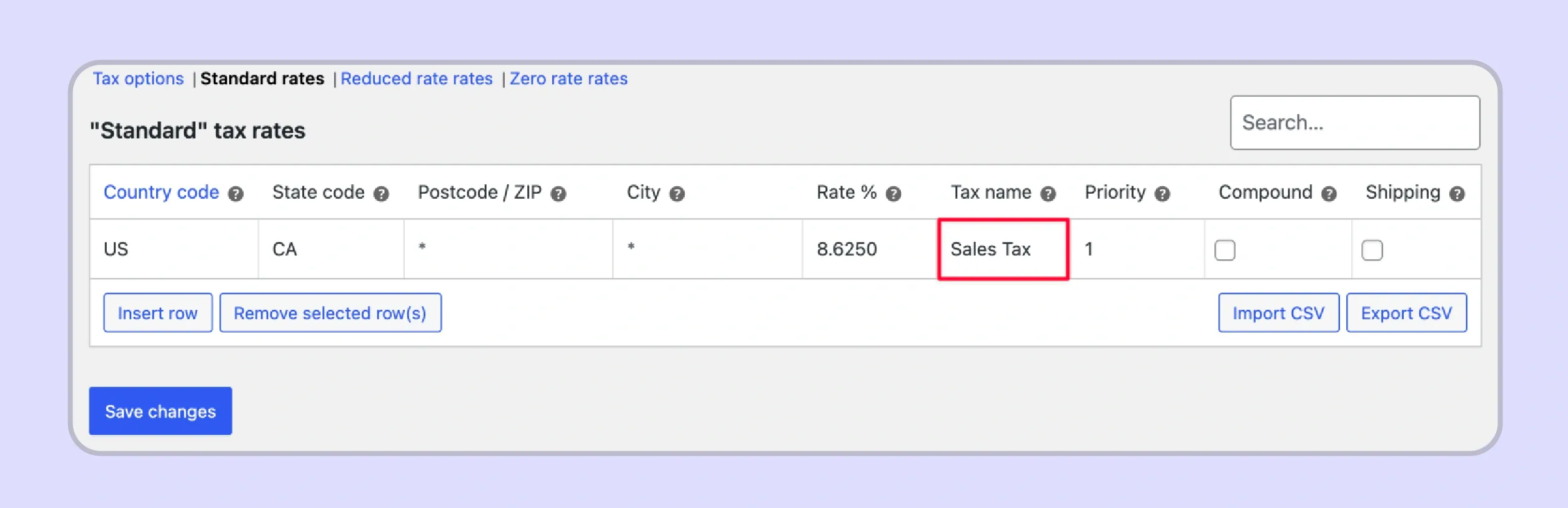This screenshot has width=1568, height=508.
Task: Click the Postcode / ZIP help icon
Action: [558, 194]
